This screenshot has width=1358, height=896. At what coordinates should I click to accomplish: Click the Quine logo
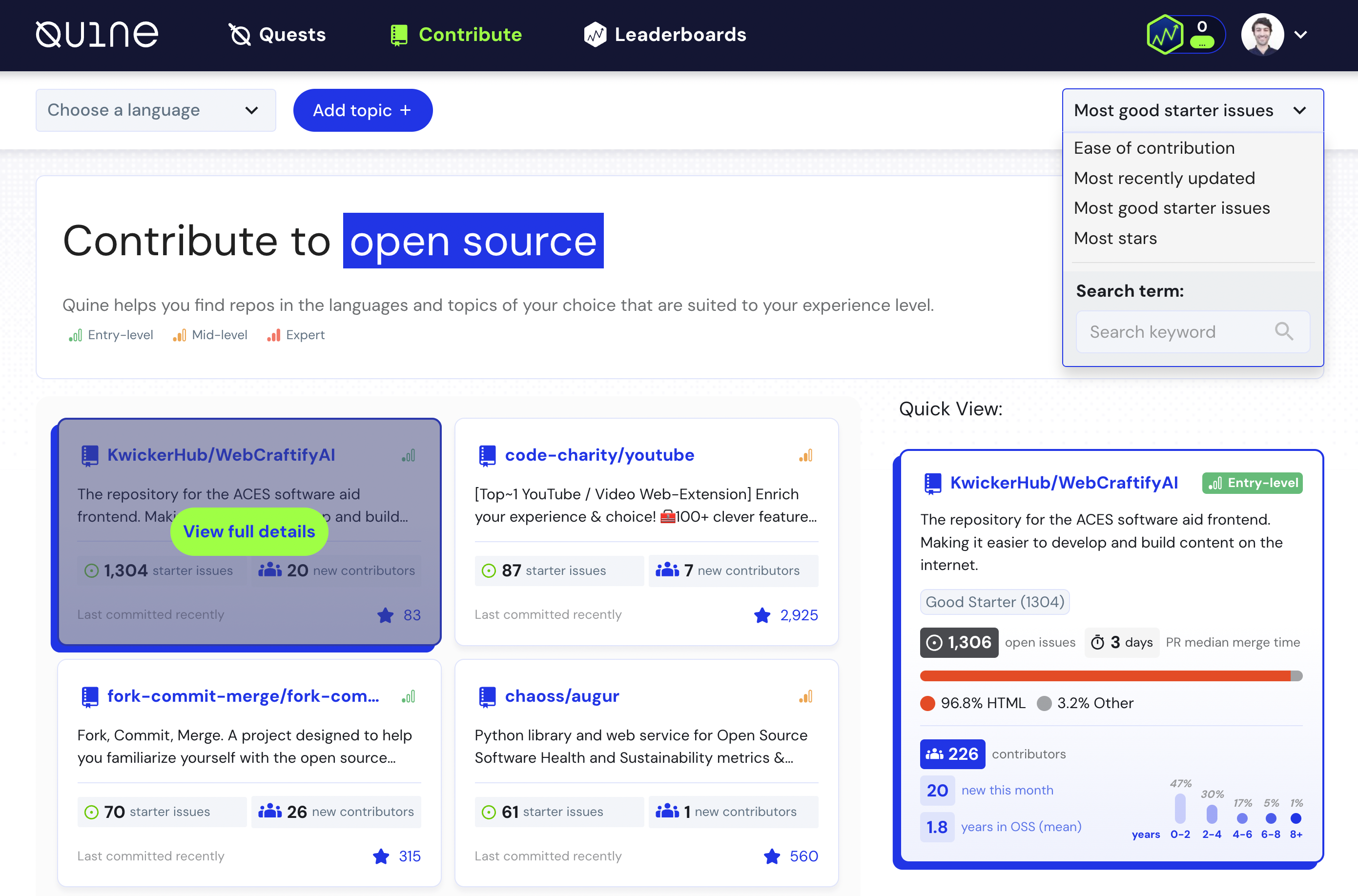pyautogui.click(x=97, y=35)
